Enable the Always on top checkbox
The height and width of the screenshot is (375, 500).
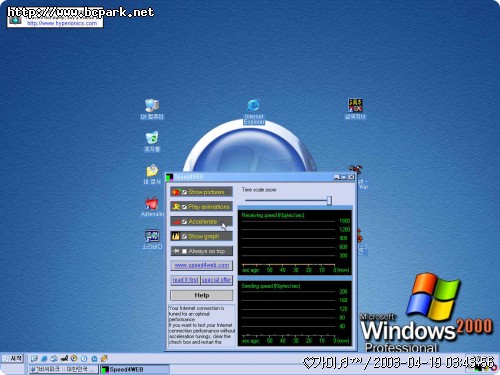coord(184,251)
